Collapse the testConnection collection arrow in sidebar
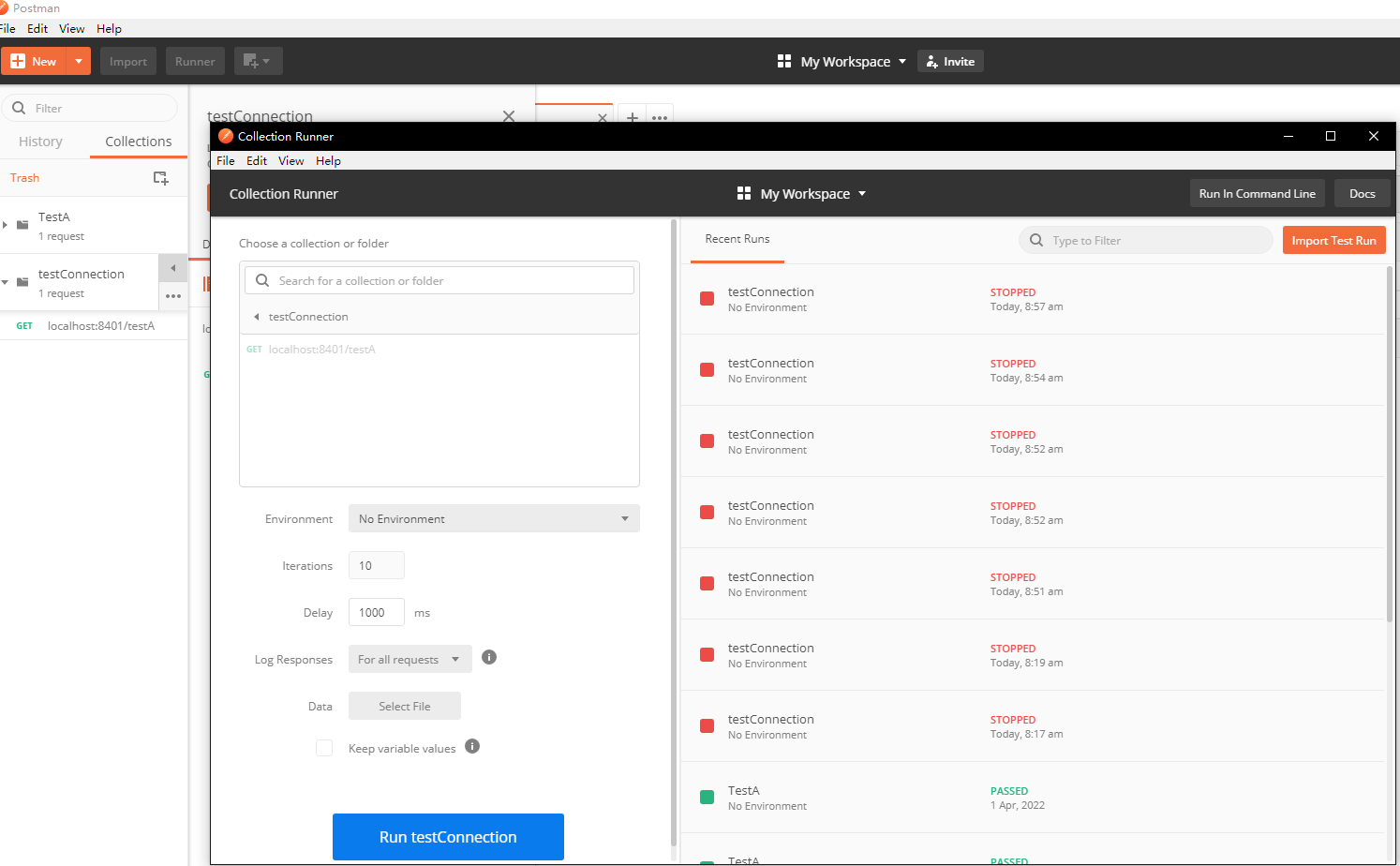 pyautogui.click(x=5, y=282)
